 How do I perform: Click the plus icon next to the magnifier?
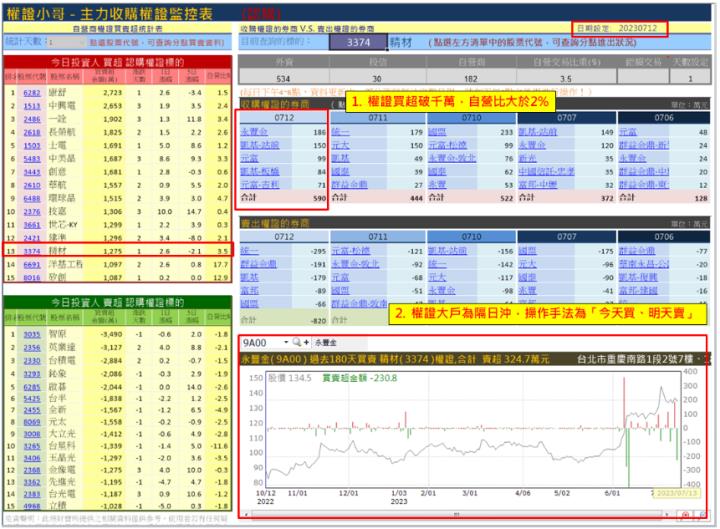[306, 342]
